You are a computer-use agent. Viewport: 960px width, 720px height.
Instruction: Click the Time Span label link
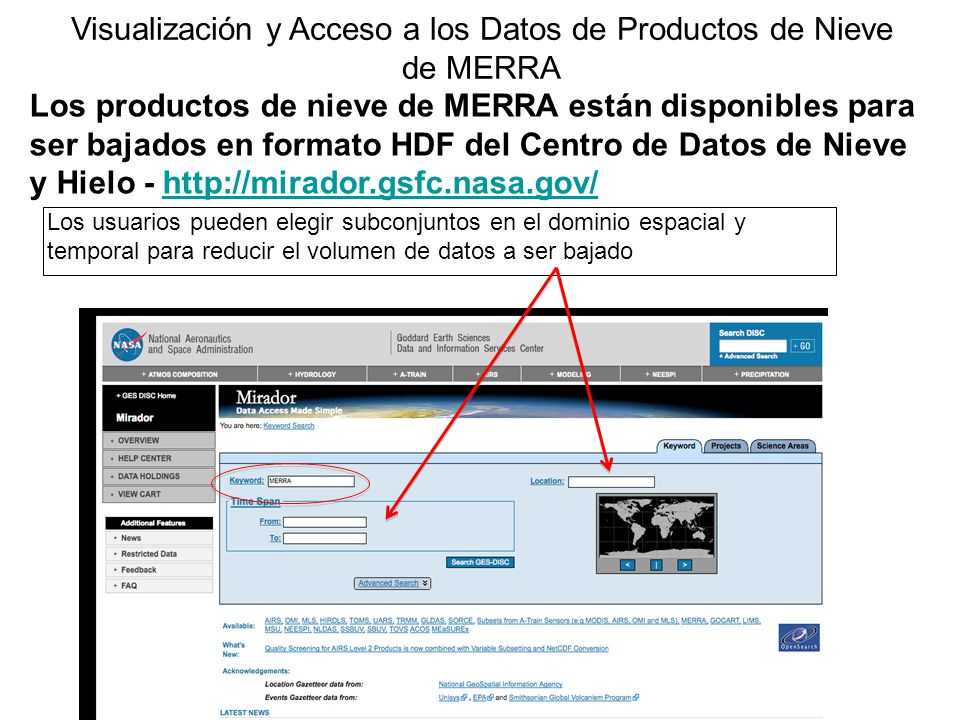pos(255,501)
